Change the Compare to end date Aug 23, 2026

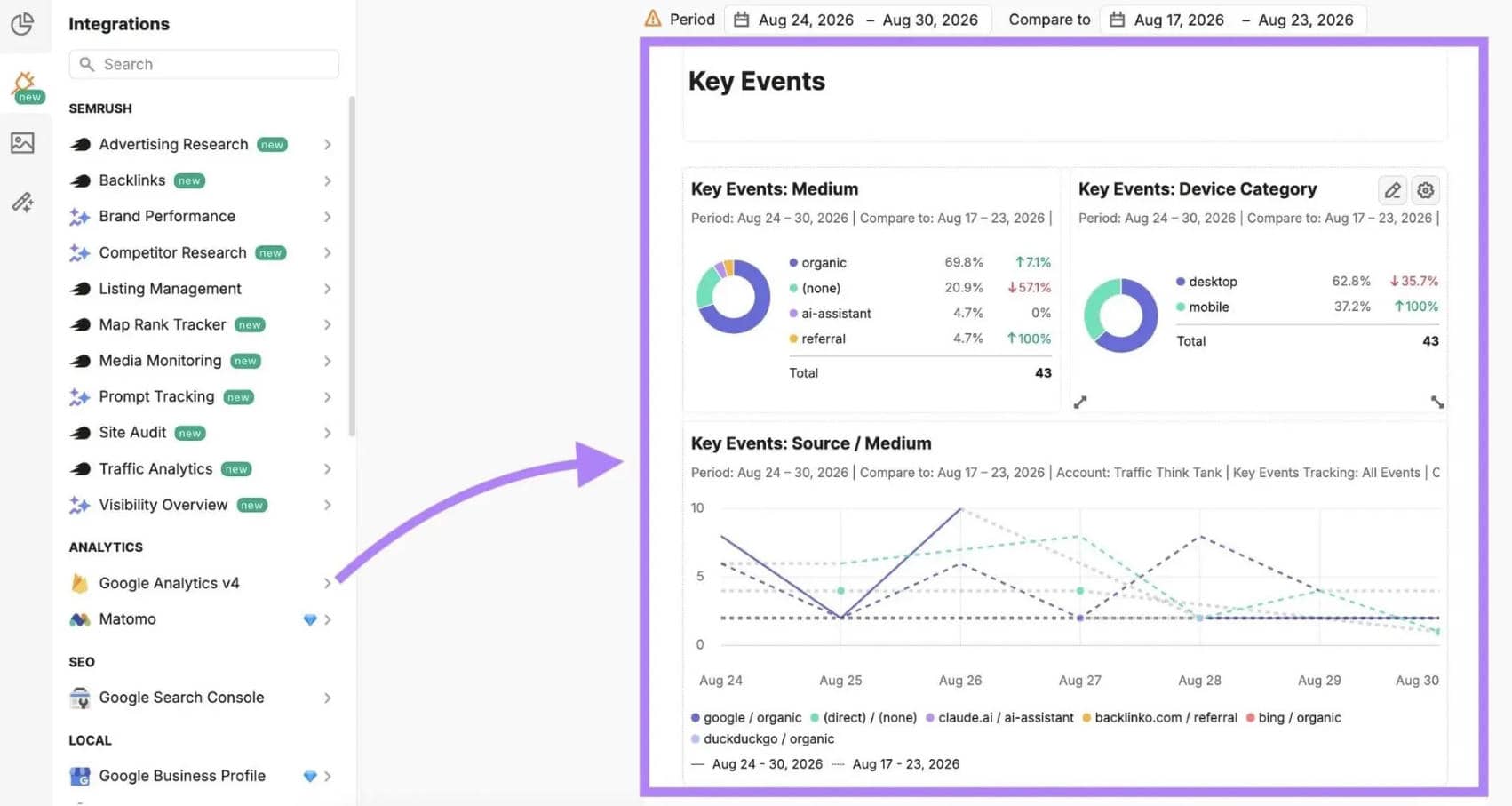tap(1306, 20)
